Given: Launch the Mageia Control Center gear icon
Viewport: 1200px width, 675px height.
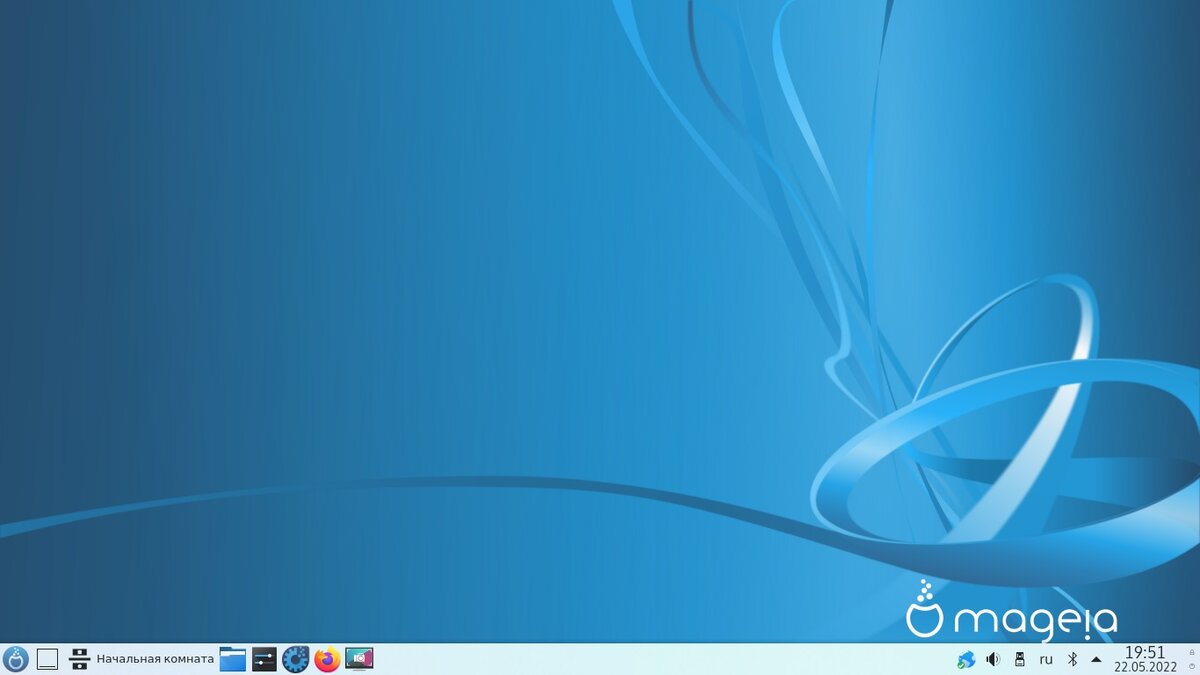Looking at the screenshot, I should pyautogui.click(x=296, y=659).
